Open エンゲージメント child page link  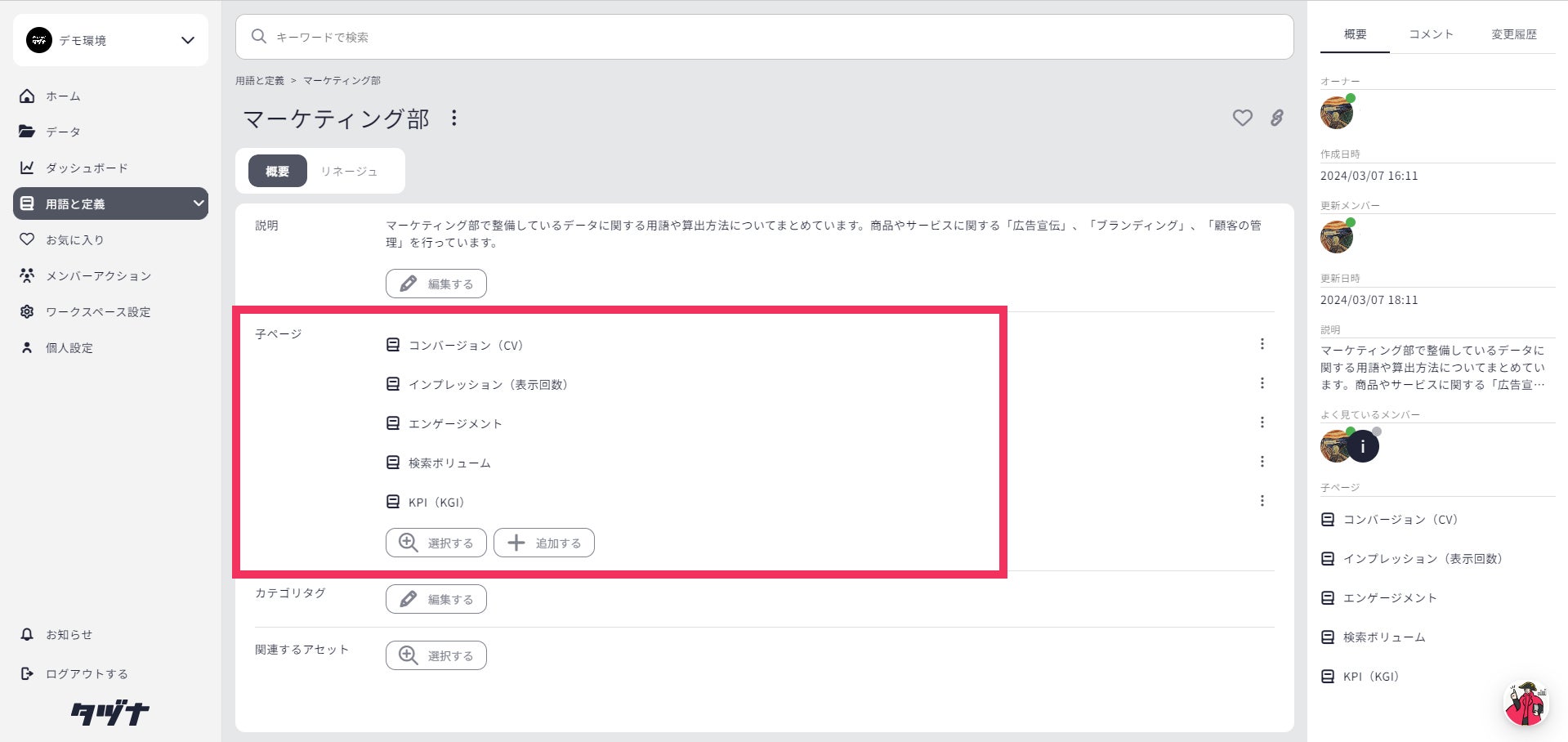pos(455,423)
